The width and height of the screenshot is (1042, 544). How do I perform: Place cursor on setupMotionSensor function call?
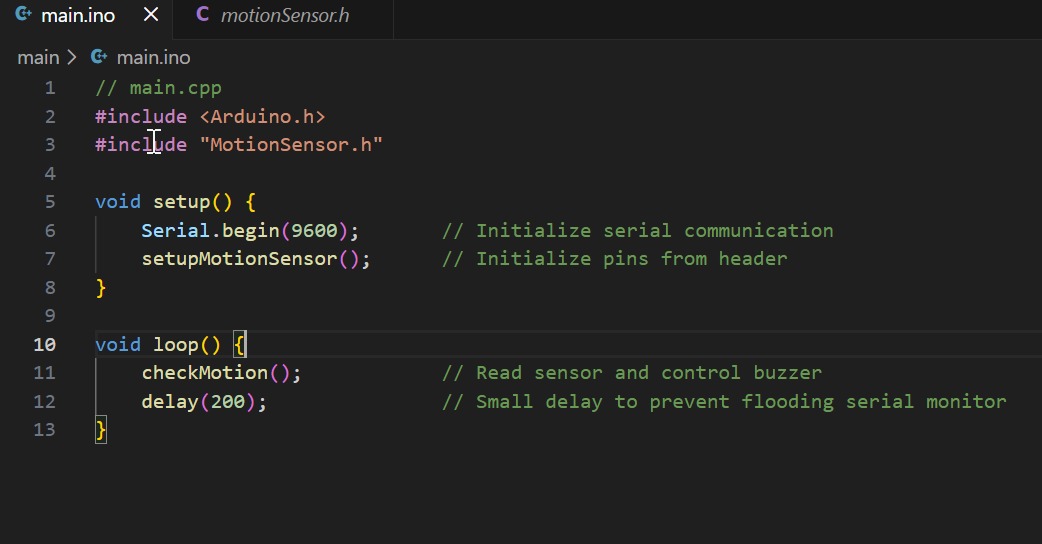click(240, 259)
